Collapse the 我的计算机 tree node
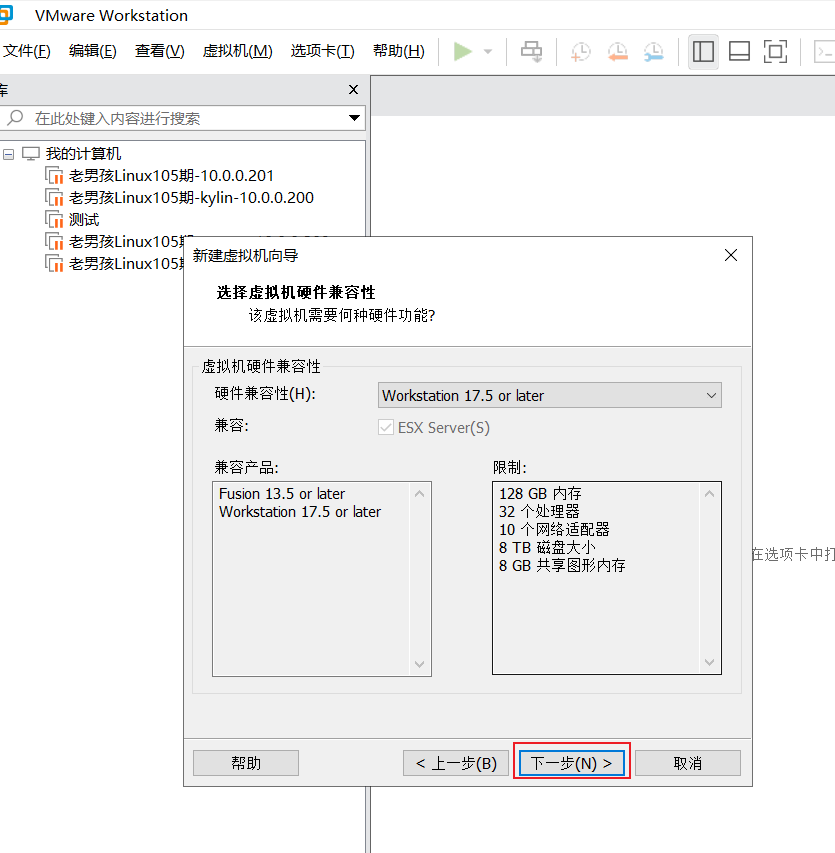 point(8,154)
